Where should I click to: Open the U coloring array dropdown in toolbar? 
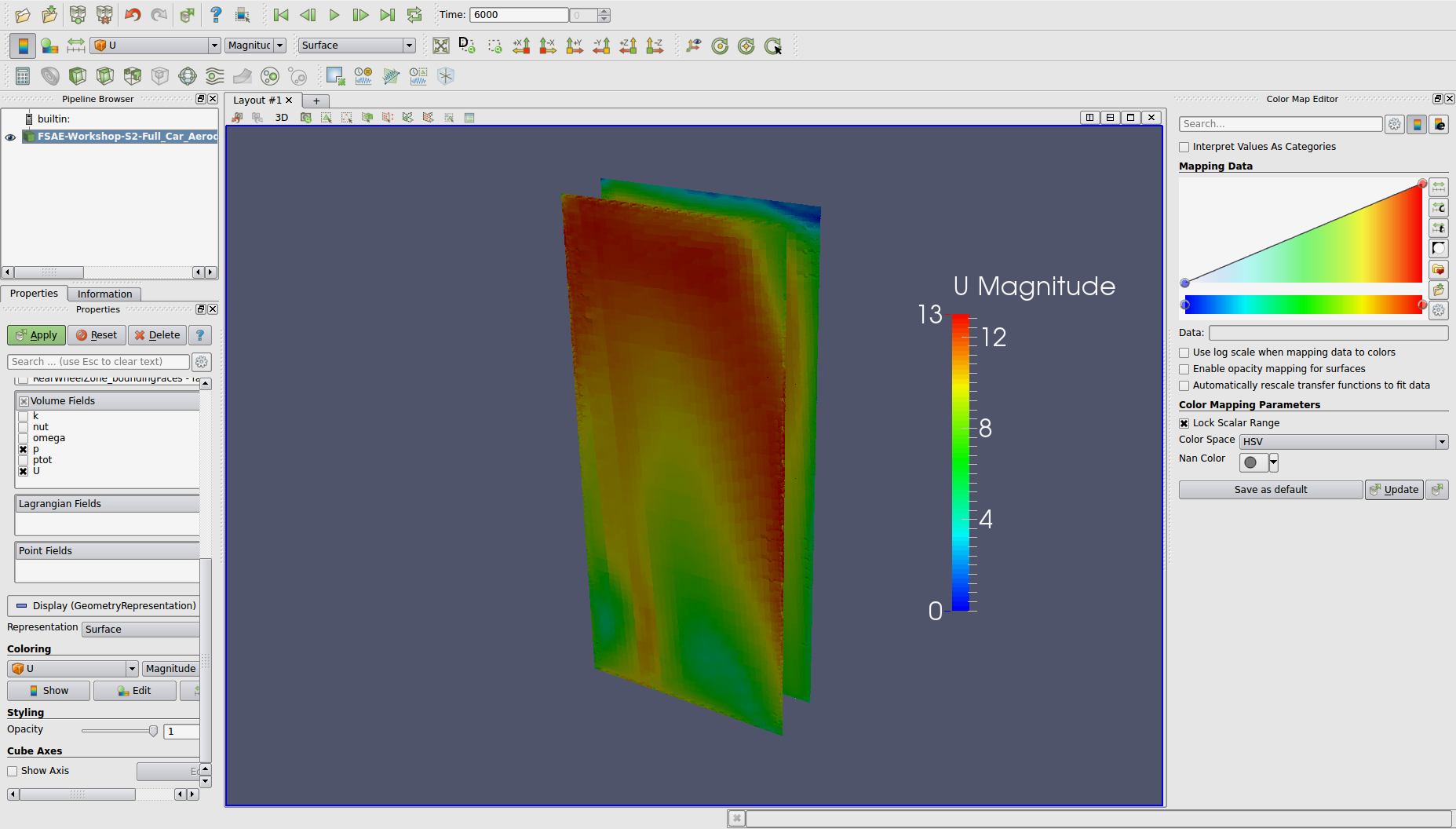155,46
